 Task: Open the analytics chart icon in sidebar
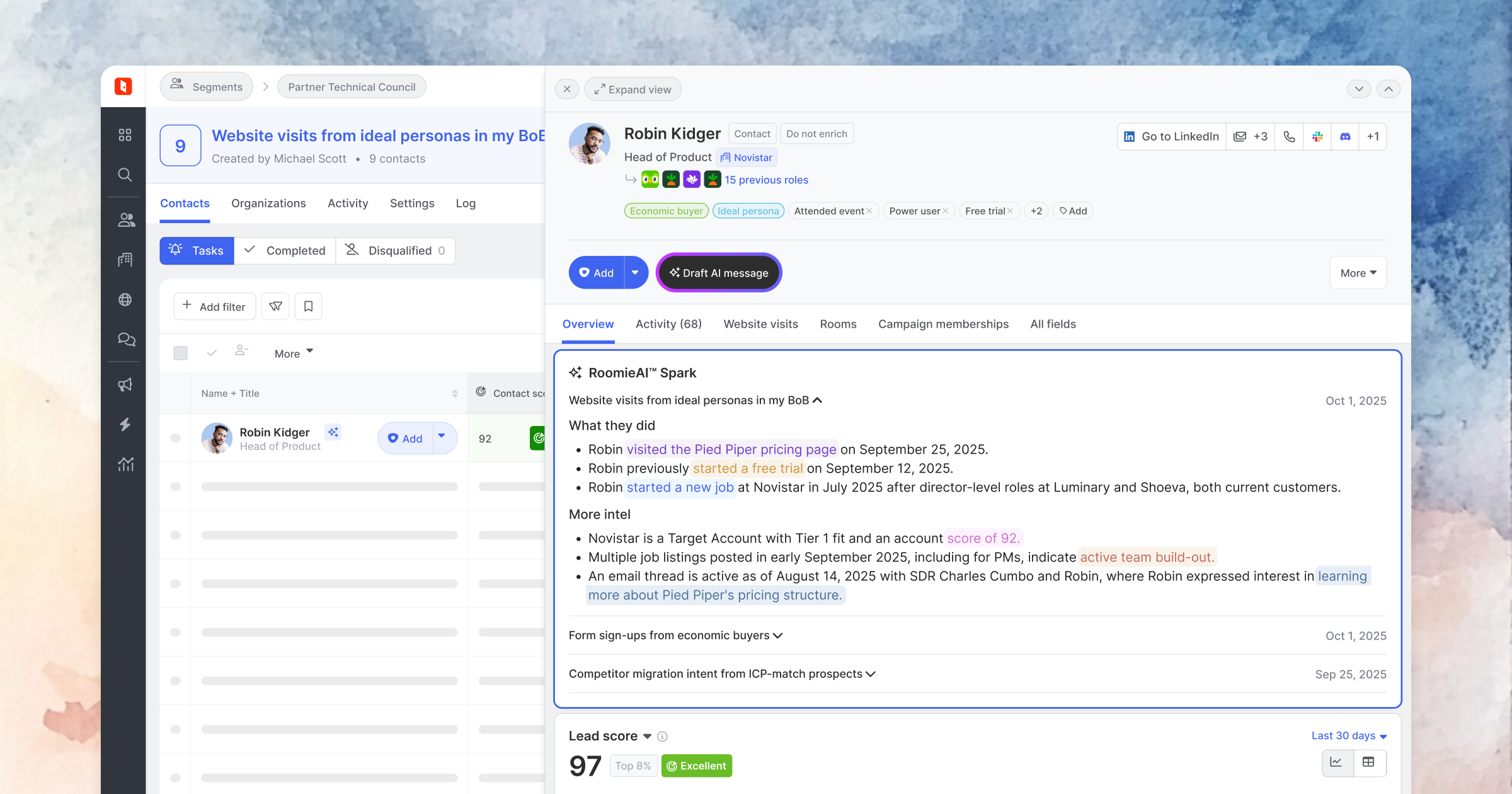pyautogui.click(x=125, y=464)
